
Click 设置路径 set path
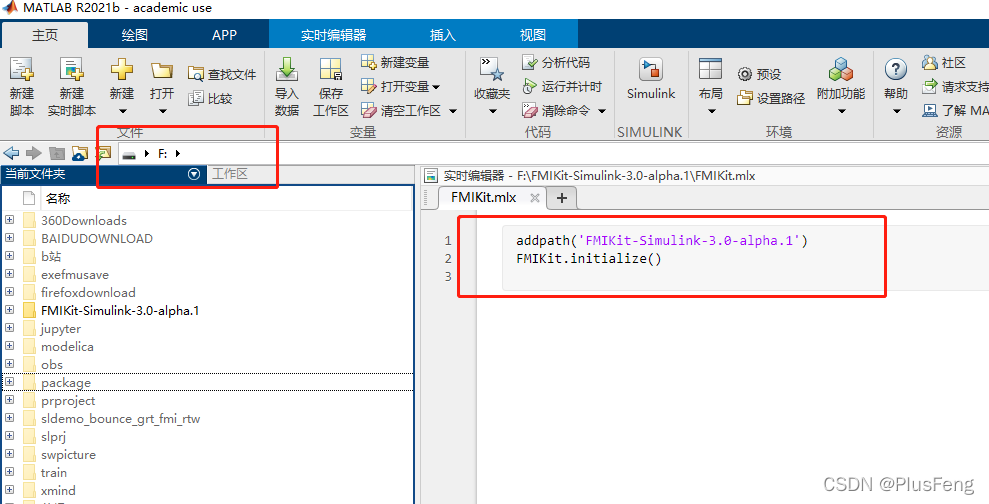[771, 98]
